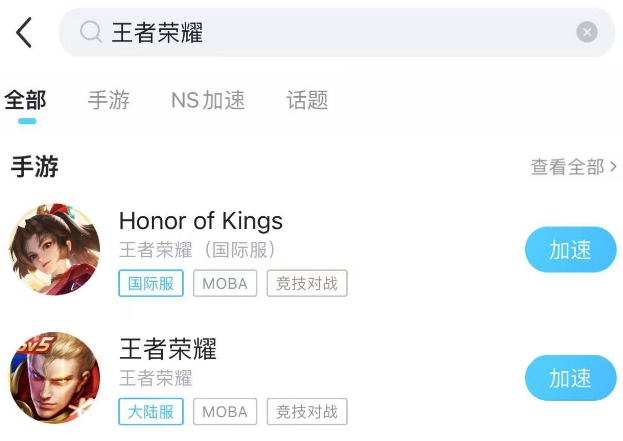Open the NS加速 tab
The height and width of the screenshot is (441, 623).
tap(208, 101)
